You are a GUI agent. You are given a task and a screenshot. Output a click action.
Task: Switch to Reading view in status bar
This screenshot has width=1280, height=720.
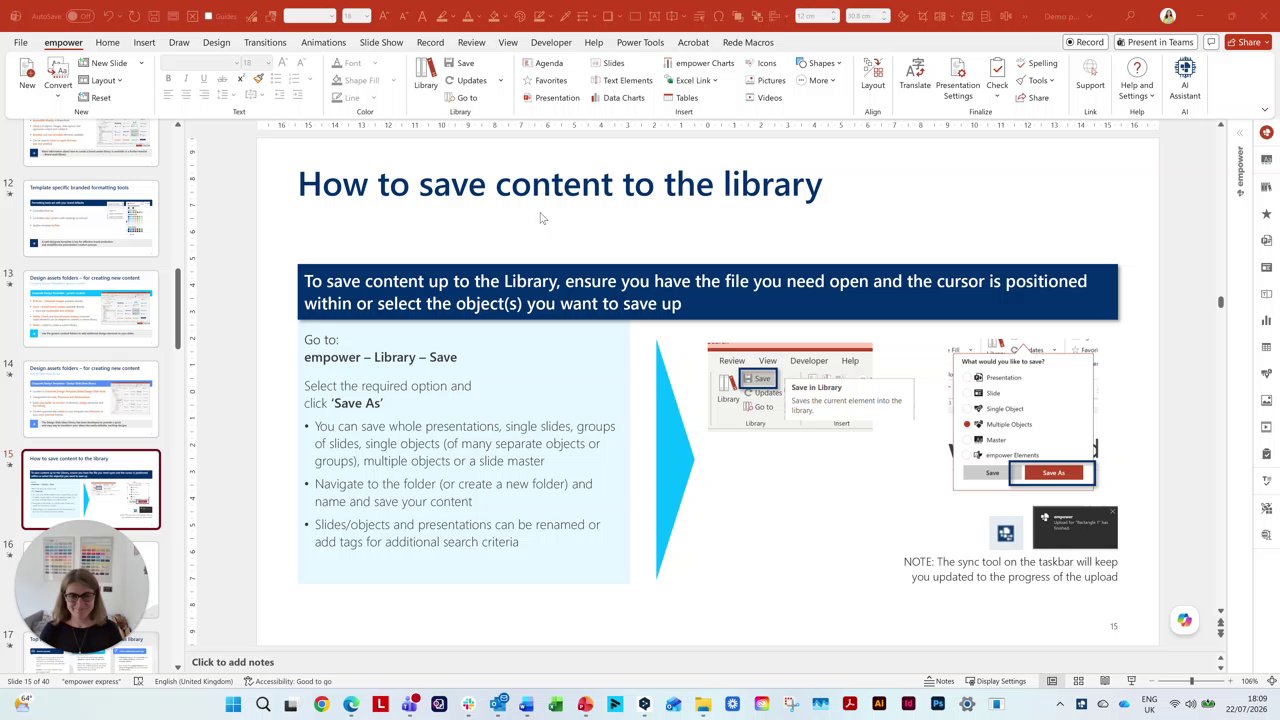[1104, 681]
